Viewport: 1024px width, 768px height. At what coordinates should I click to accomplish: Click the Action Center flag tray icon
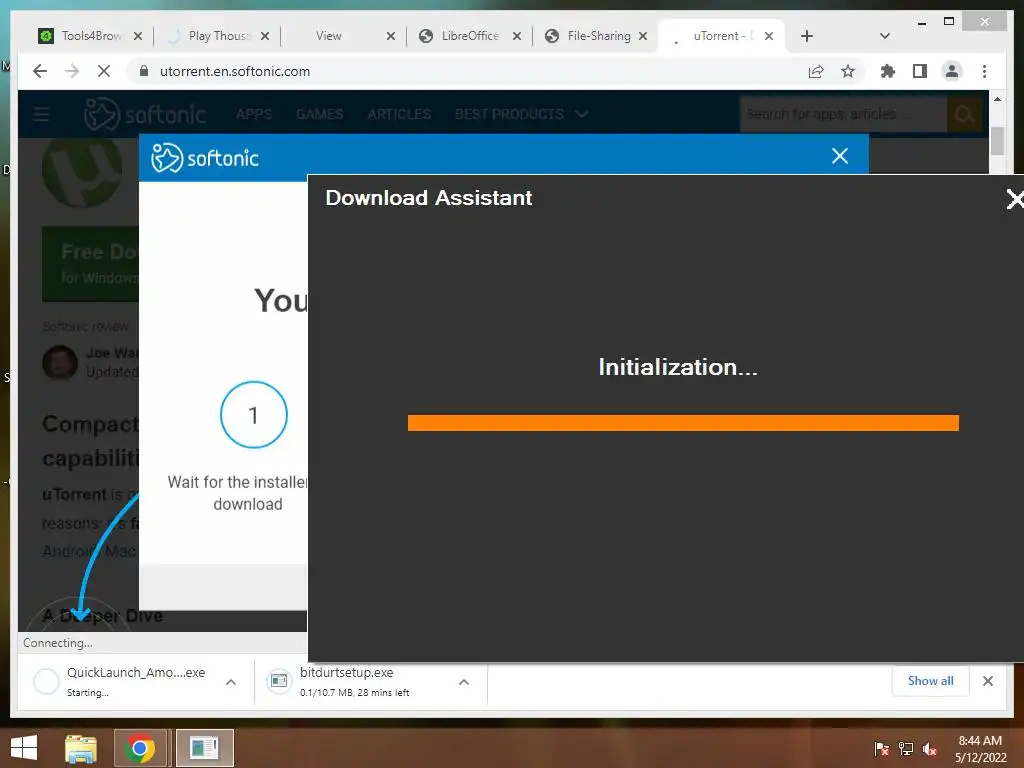tap(881, 749)
